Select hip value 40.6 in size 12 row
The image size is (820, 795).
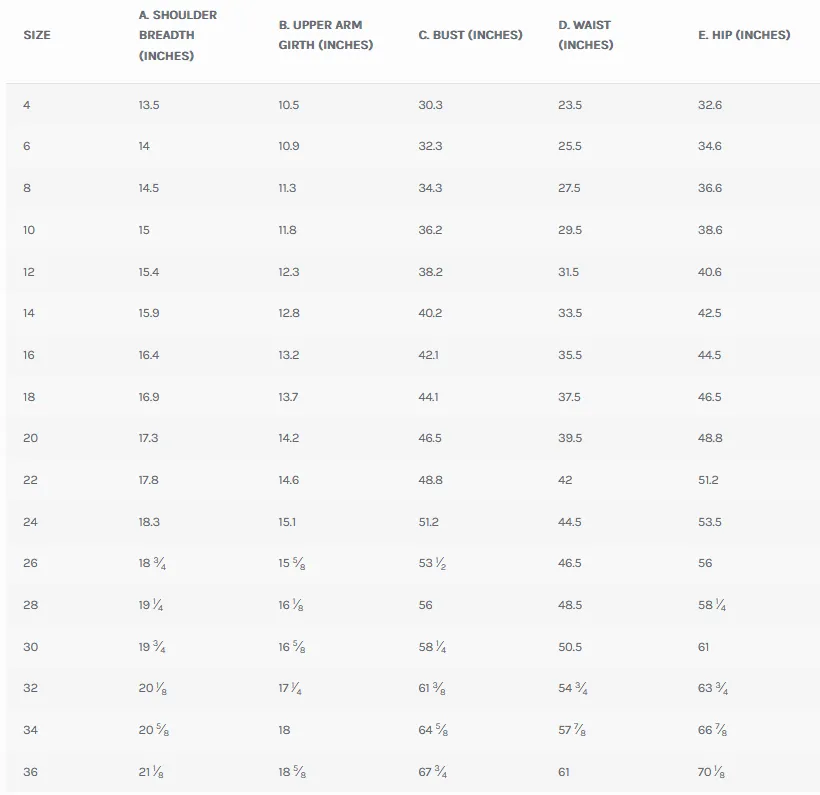point(710,272)
